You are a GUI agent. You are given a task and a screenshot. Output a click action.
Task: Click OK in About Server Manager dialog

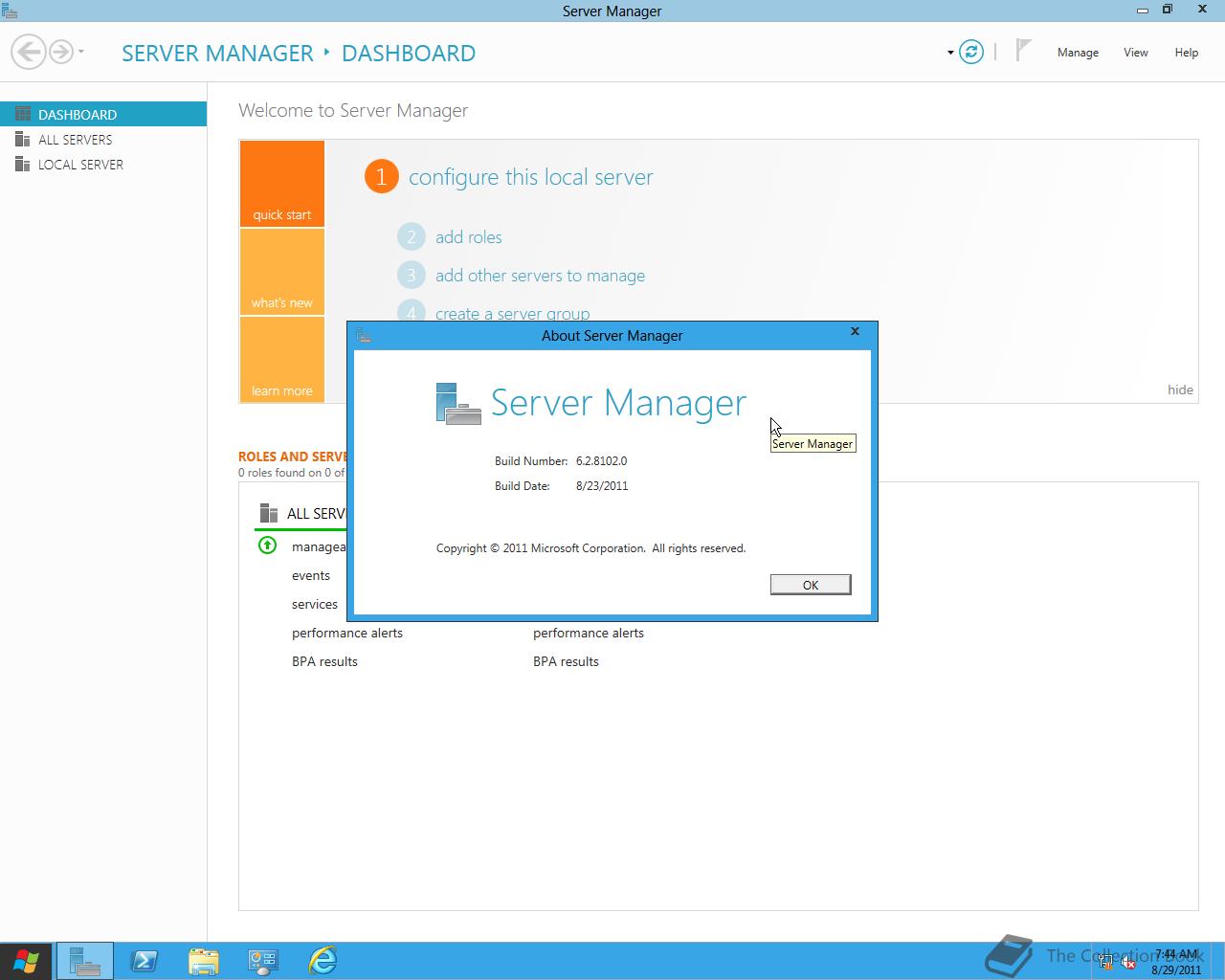coord(811,585)
